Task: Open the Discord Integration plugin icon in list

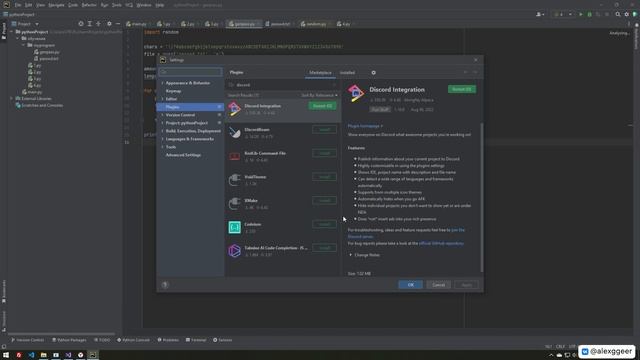Action: coord(234,109)
